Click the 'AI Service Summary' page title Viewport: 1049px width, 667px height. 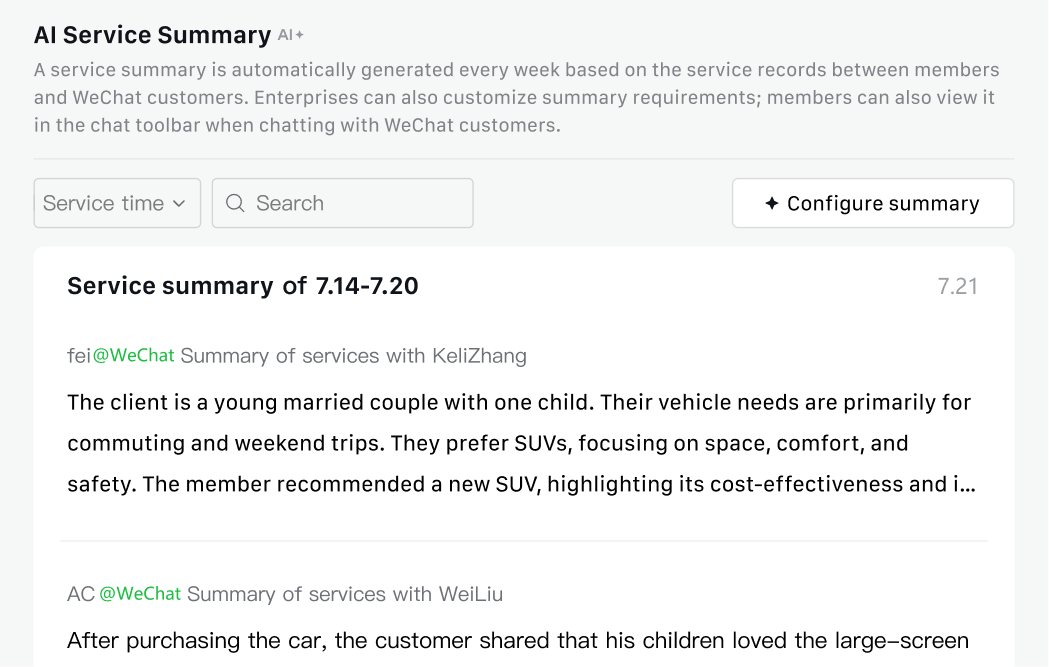point(152,35)
